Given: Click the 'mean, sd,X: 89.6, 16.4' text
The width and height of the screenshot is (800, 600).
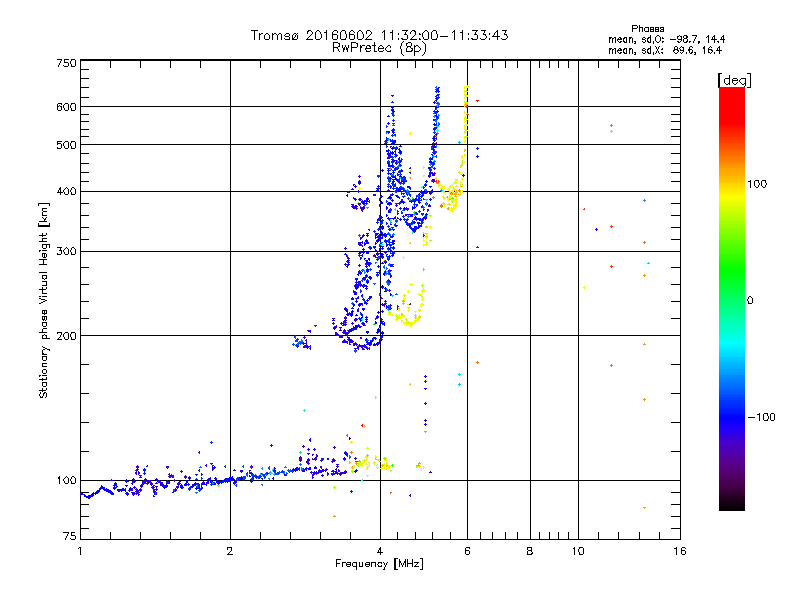Looking at the screenshot, I should pyautogui.click(x=665, y=50).
